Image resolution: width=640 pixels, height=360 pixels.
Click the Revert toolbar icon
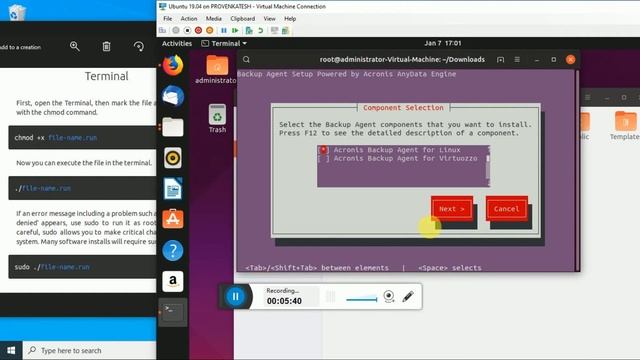coord(260,31)
